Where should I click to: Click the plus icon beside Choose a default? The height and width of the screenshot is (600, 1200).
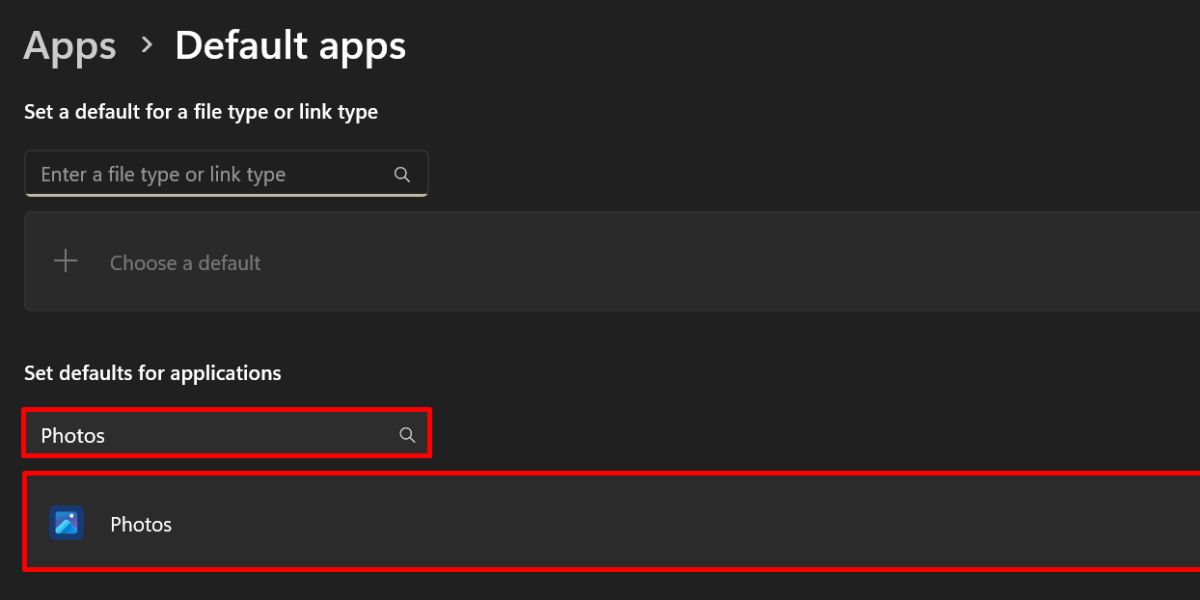[64, 261]
